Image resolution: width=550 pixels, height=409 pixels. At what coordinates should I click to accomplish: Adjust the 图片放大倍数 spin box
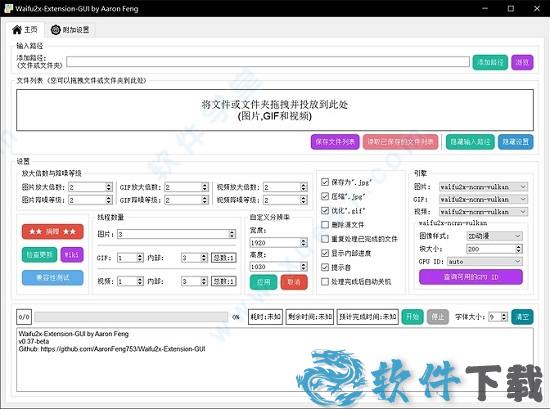coord(90,187)
